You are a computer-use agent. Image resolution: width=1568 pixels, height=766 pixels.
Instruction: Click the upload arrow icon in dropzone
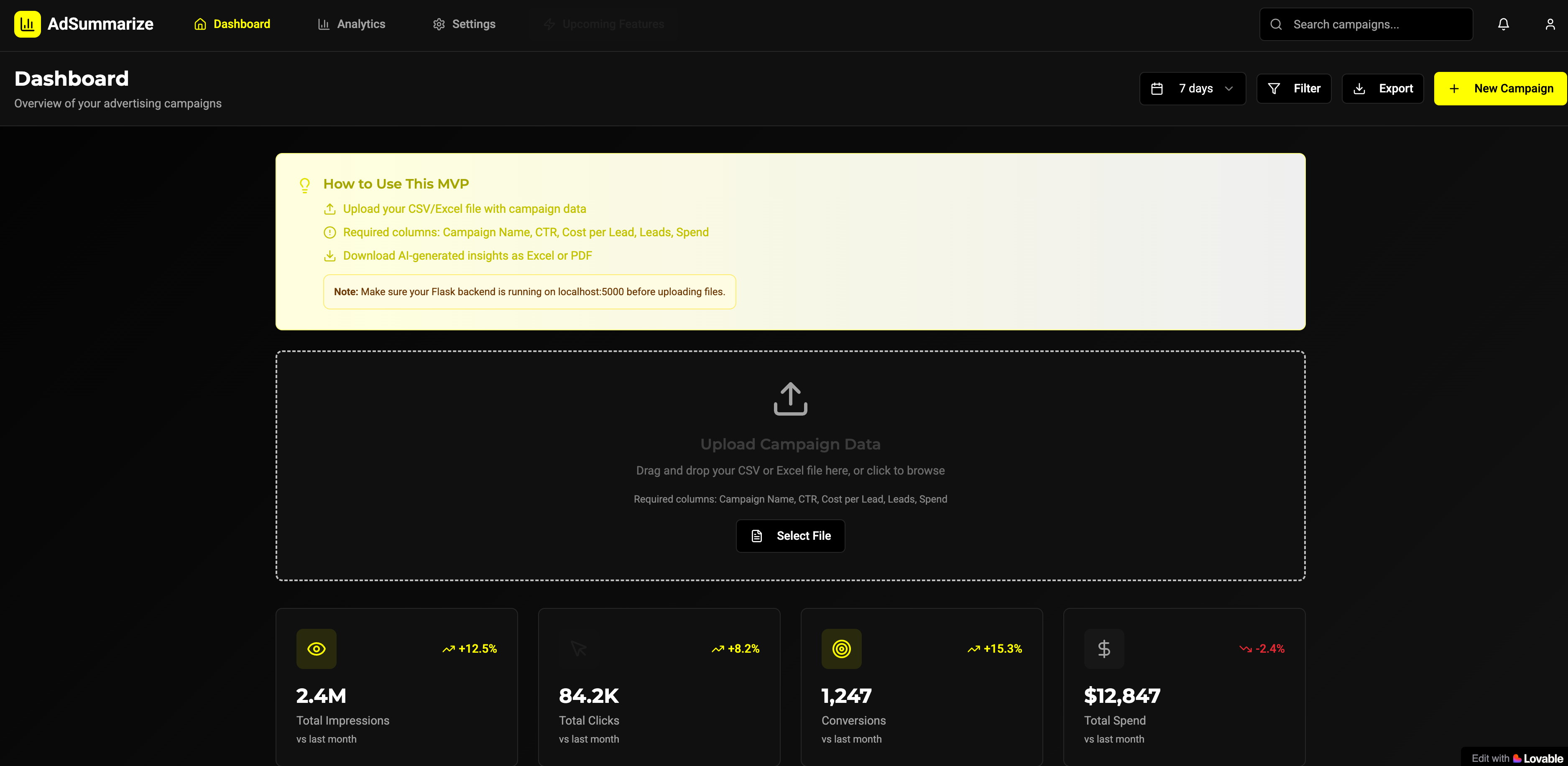[x=790, y=399]
